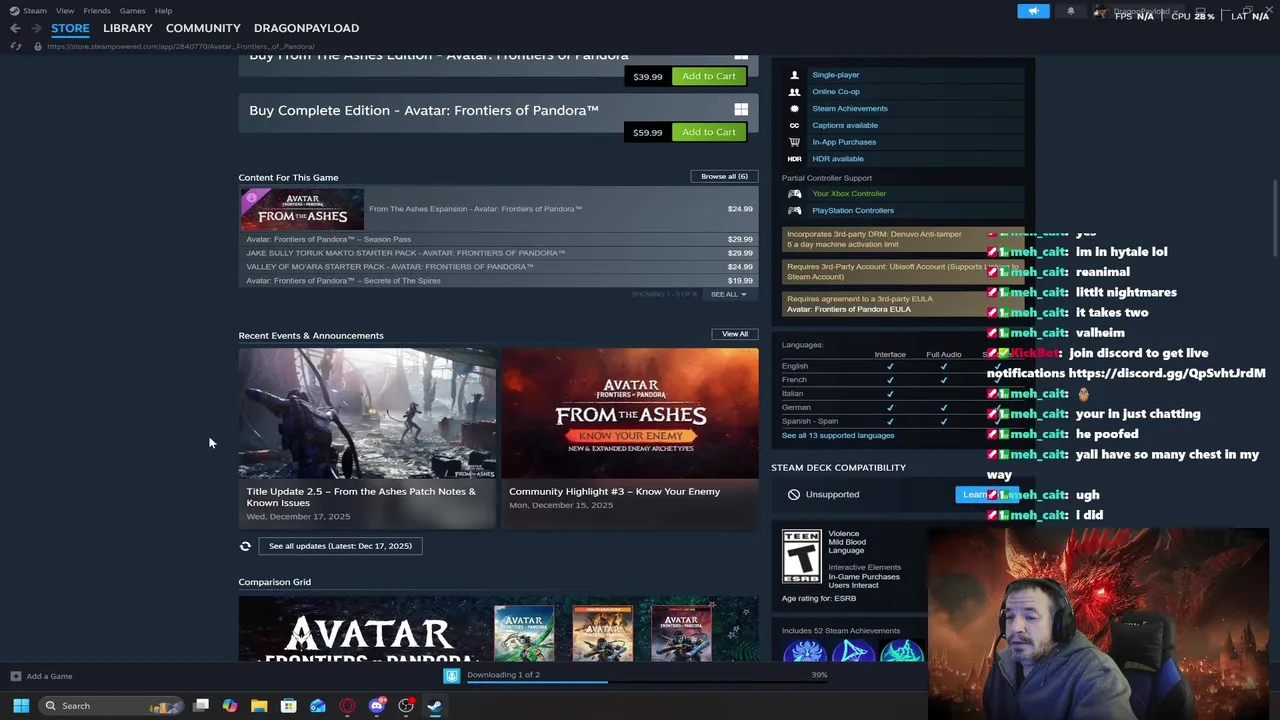Open the DragonPayload account dropdown

click(1147, 11)
